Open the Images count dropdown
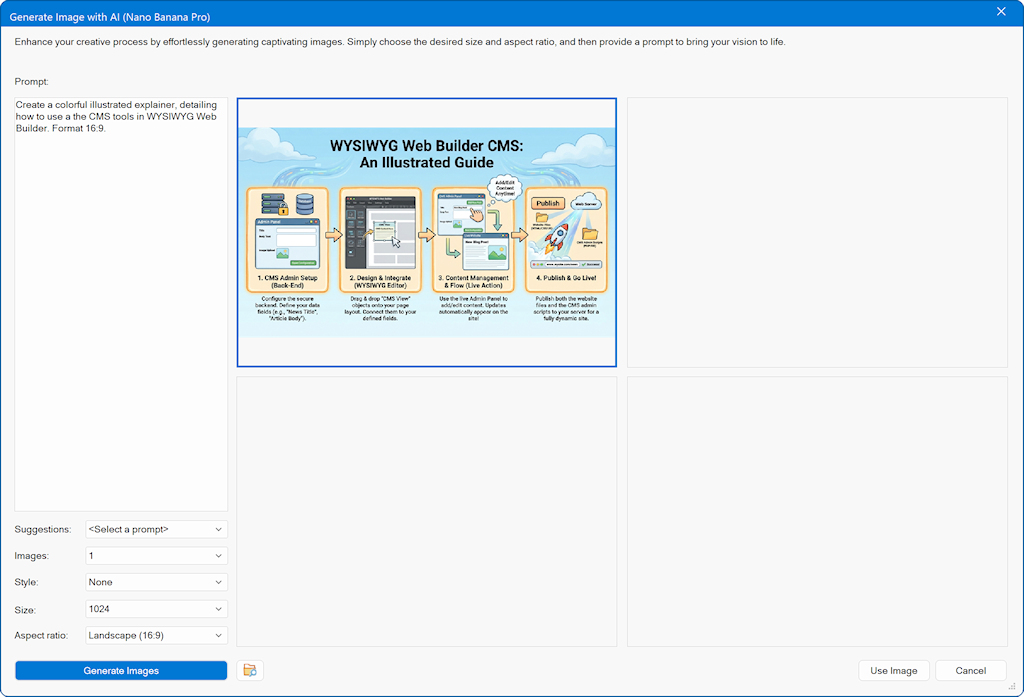Image resolution: width=1024 pixels, height=697 pixels. (156, 556)
